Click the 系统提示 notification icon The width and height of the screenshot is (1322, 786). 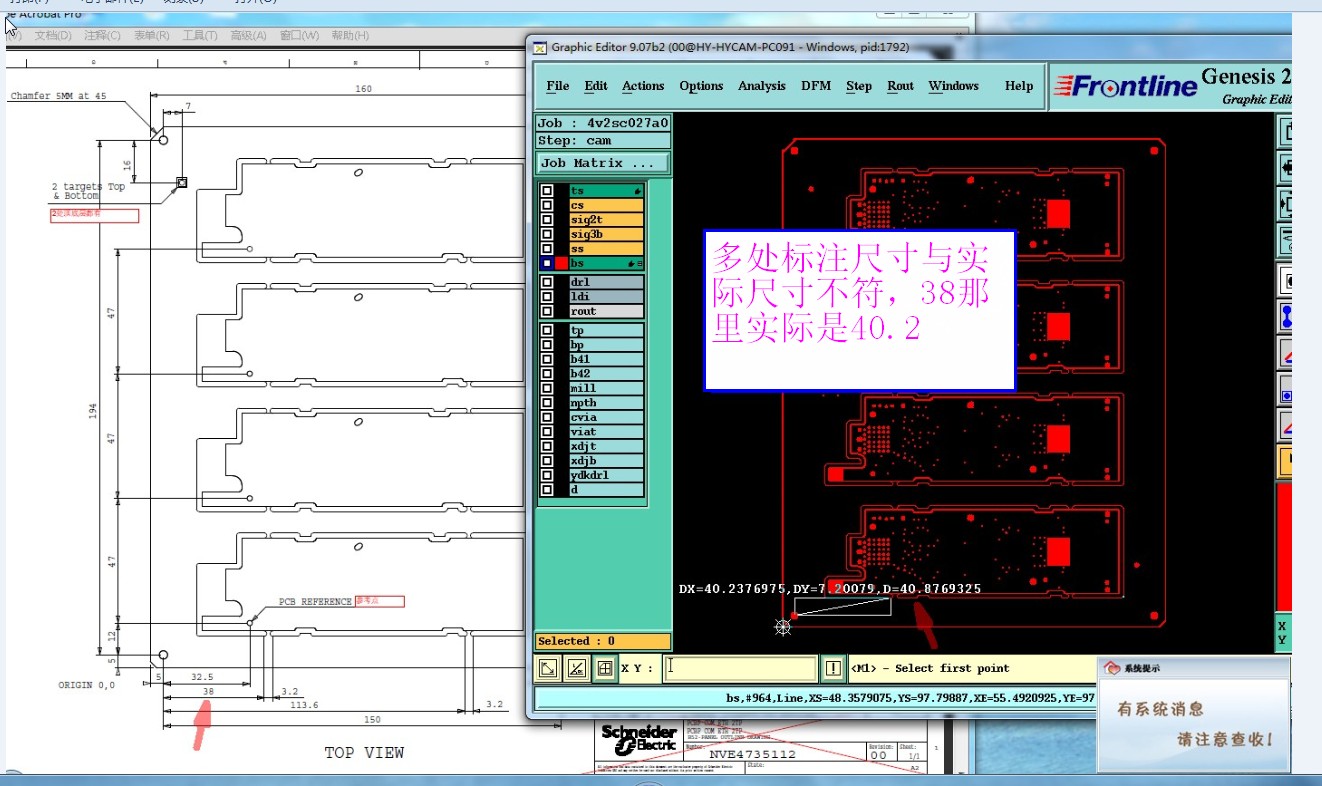coord(1111,668)
